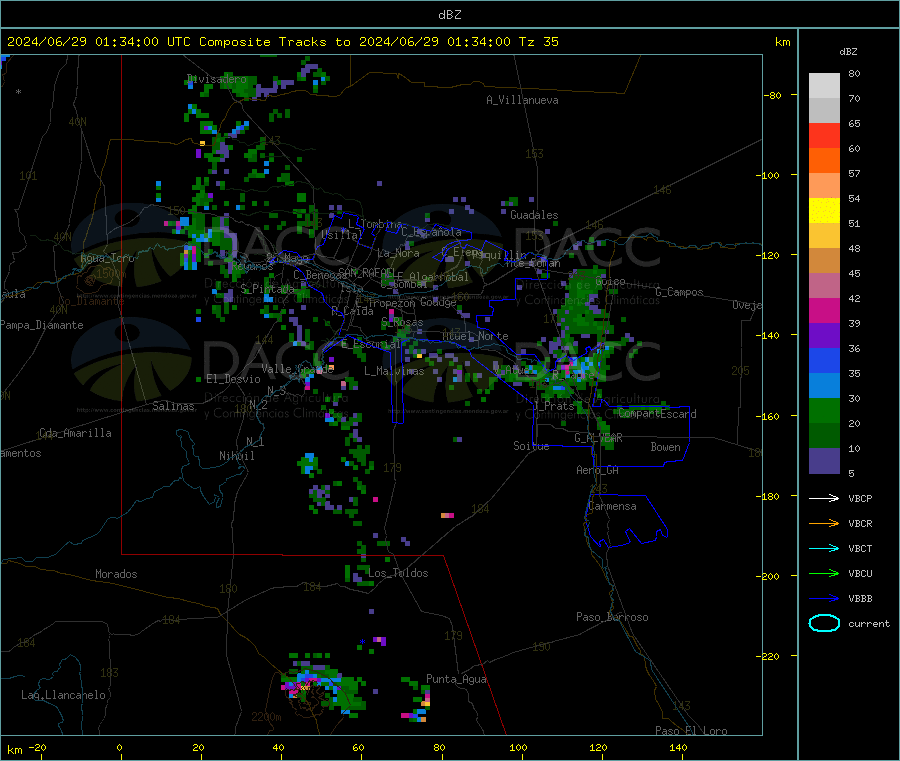Click the Lag.Llancanelo map label
The height and width of the screenshot is (761, 900).
[x=63, y=695]
